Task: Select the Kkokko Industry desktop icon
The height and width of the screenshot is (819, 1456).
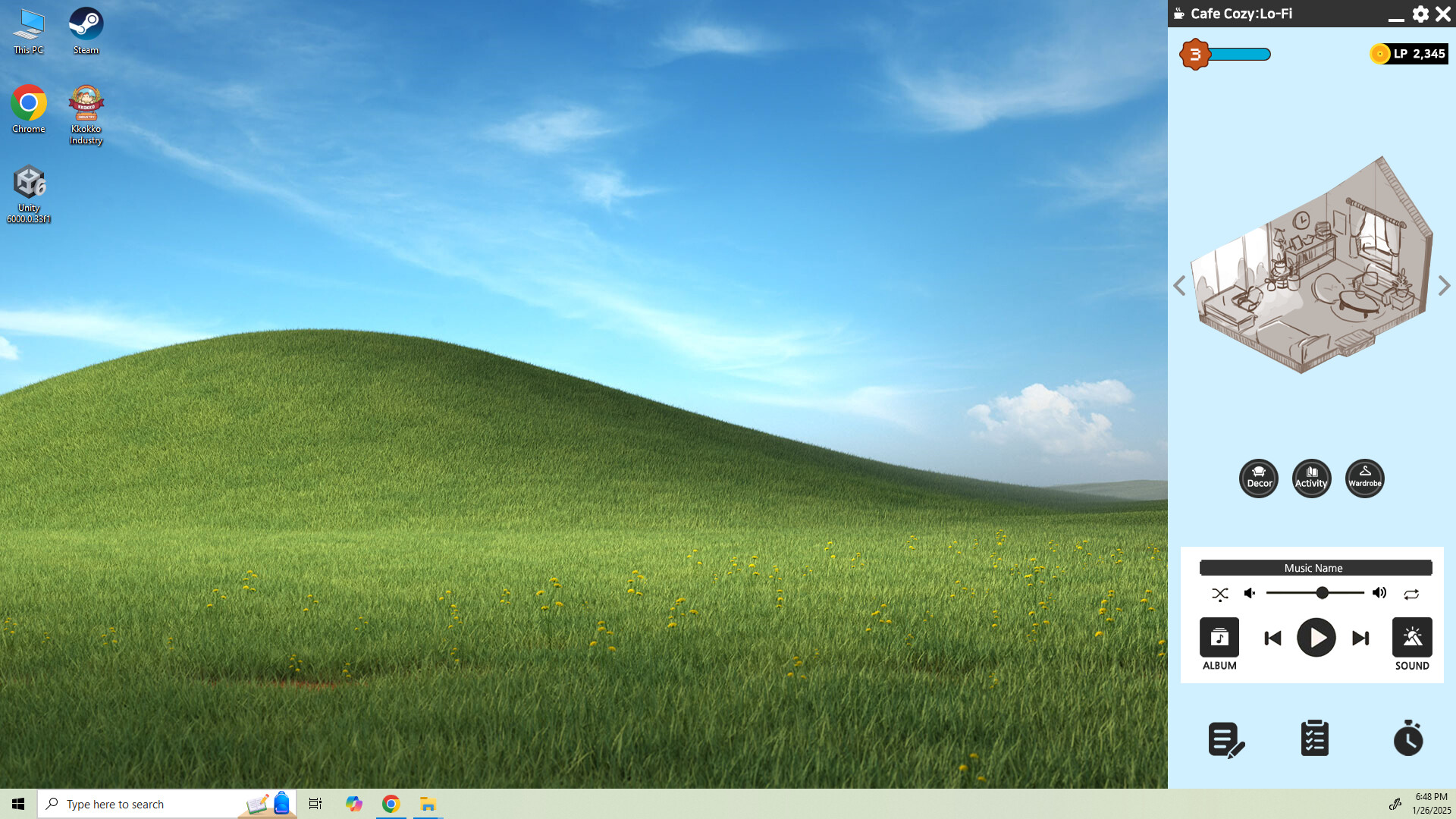Action: (86, 115)
